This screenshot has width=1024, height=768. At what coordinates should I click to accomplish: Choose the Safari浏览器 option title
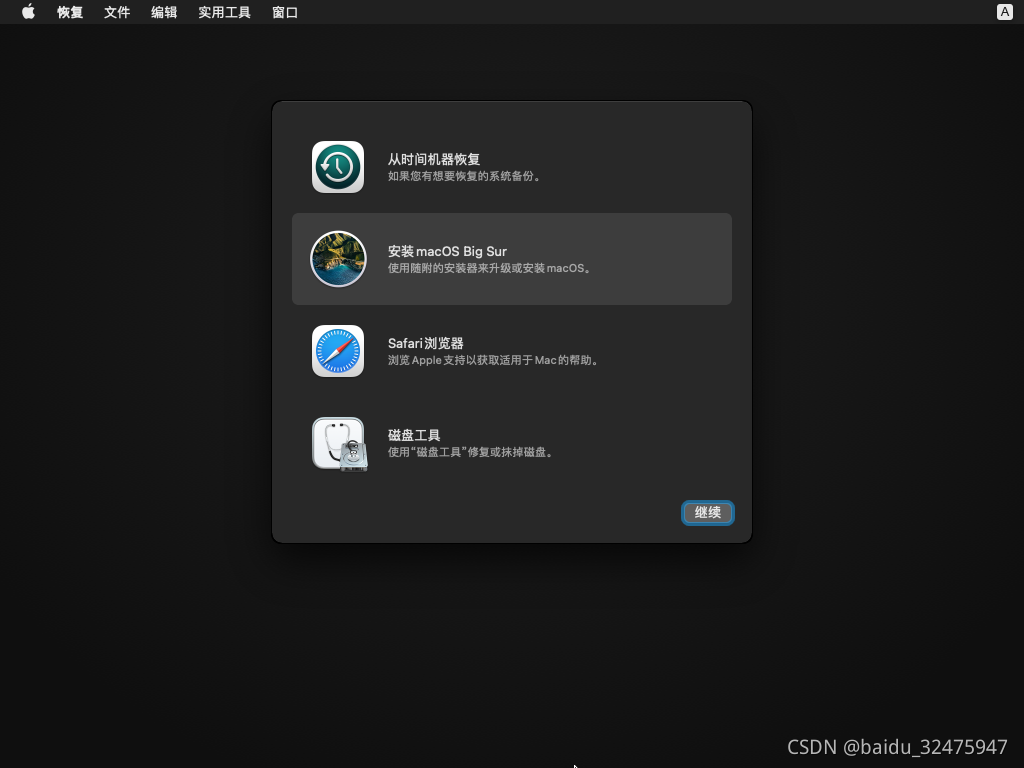pos(425,343)
